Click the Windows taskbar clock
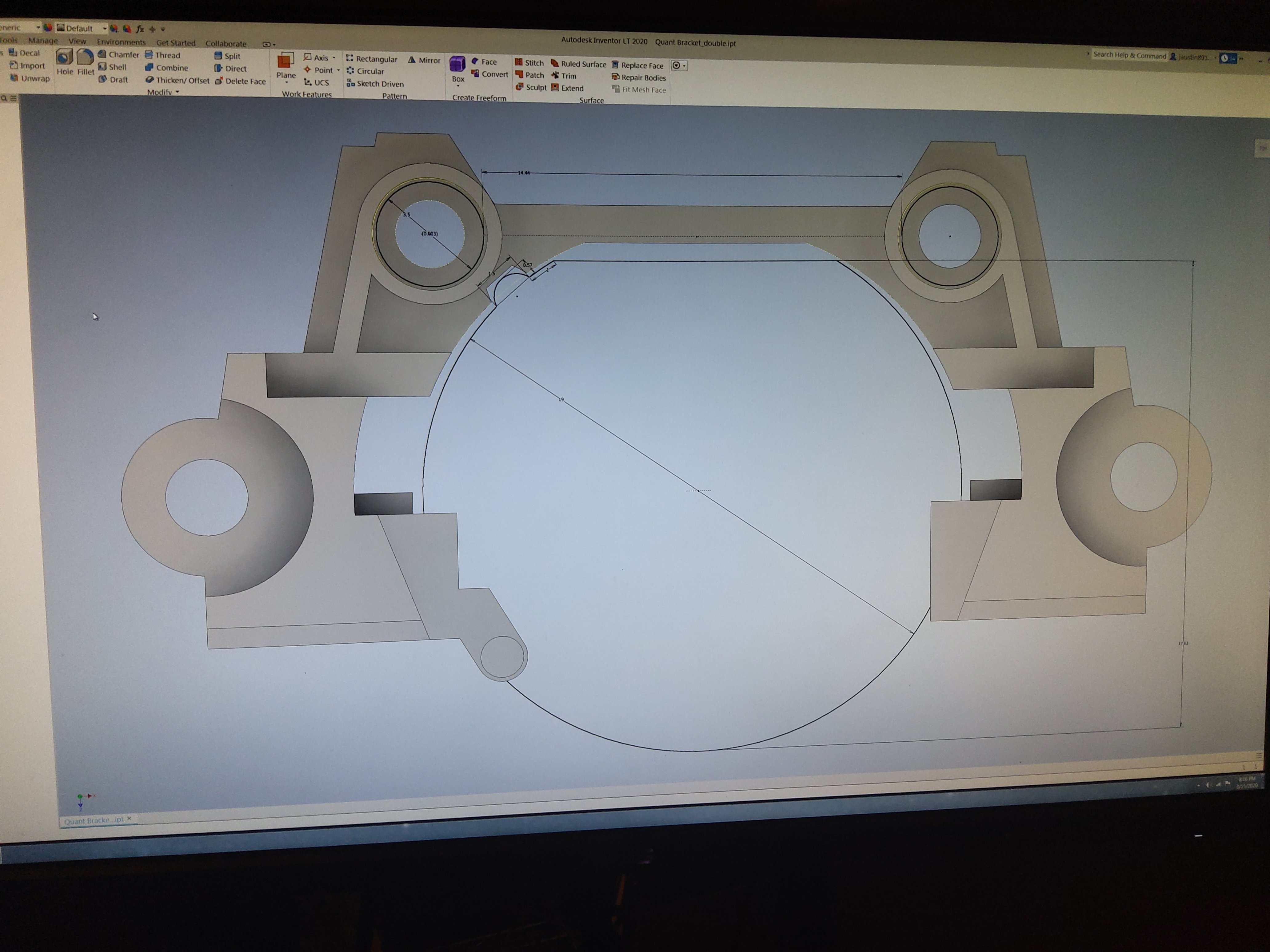Image resolution: width=1270 pixels, height=952 pixels. [1247, 782]
